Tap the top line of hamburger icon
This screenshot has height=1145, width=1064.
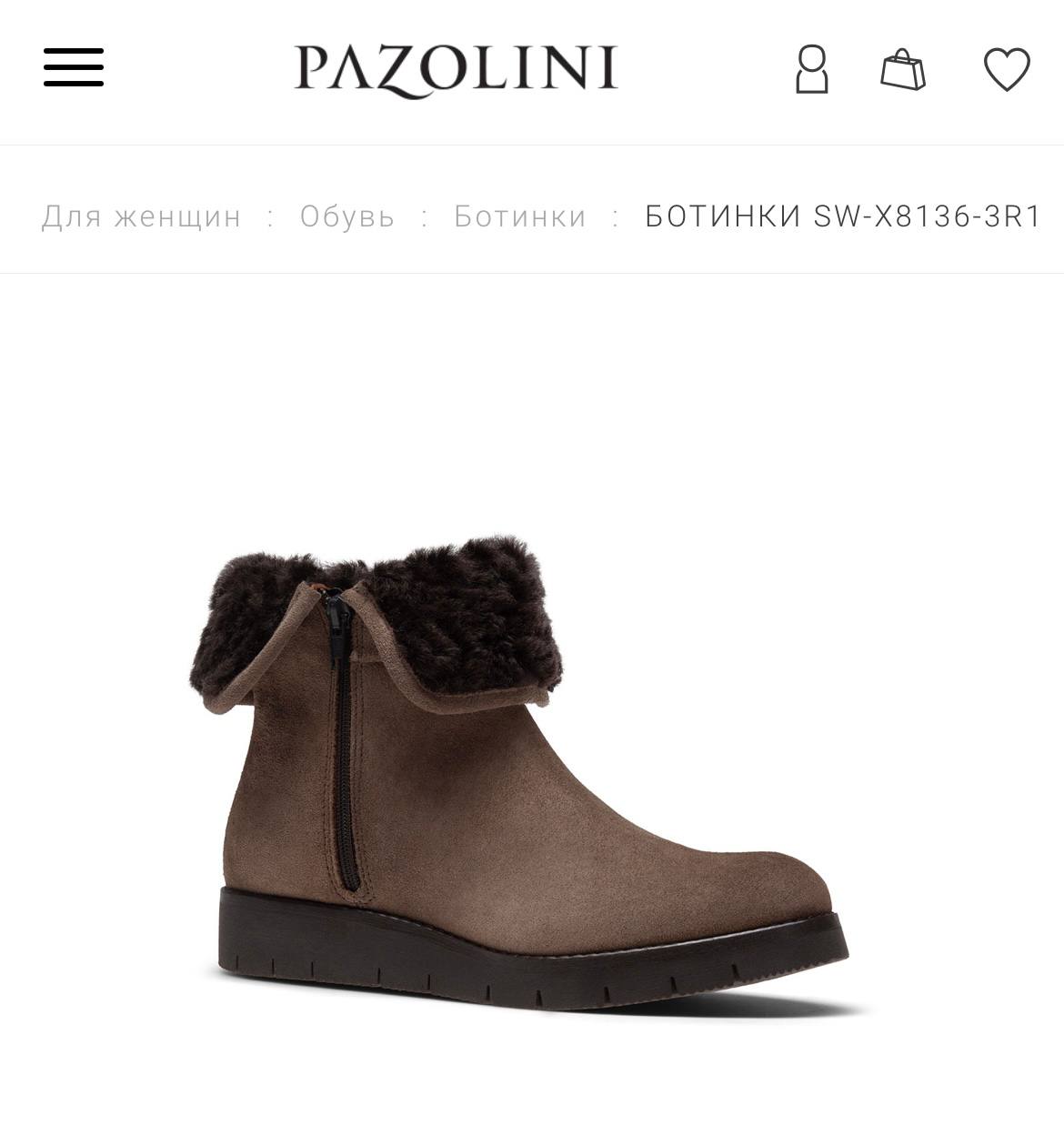coord(74,52)
